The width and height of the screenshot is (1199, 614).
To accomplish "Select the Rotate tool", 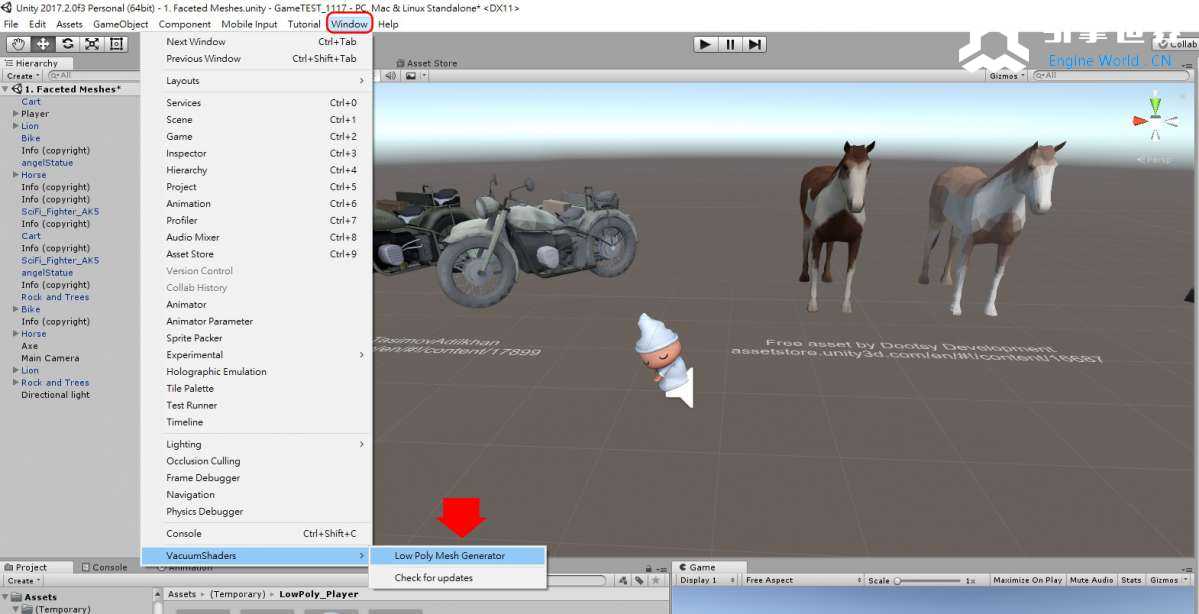I will 67,44.
